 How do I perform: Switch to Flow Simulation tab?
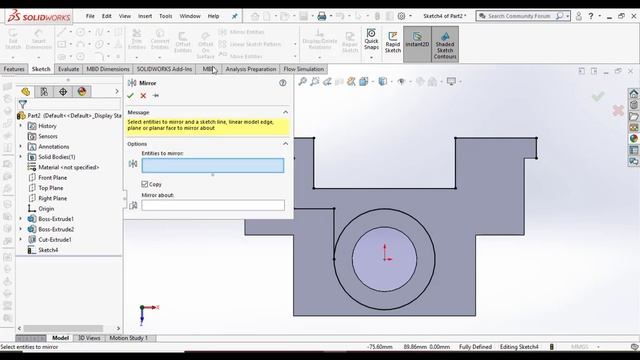(x=304, y=69)
